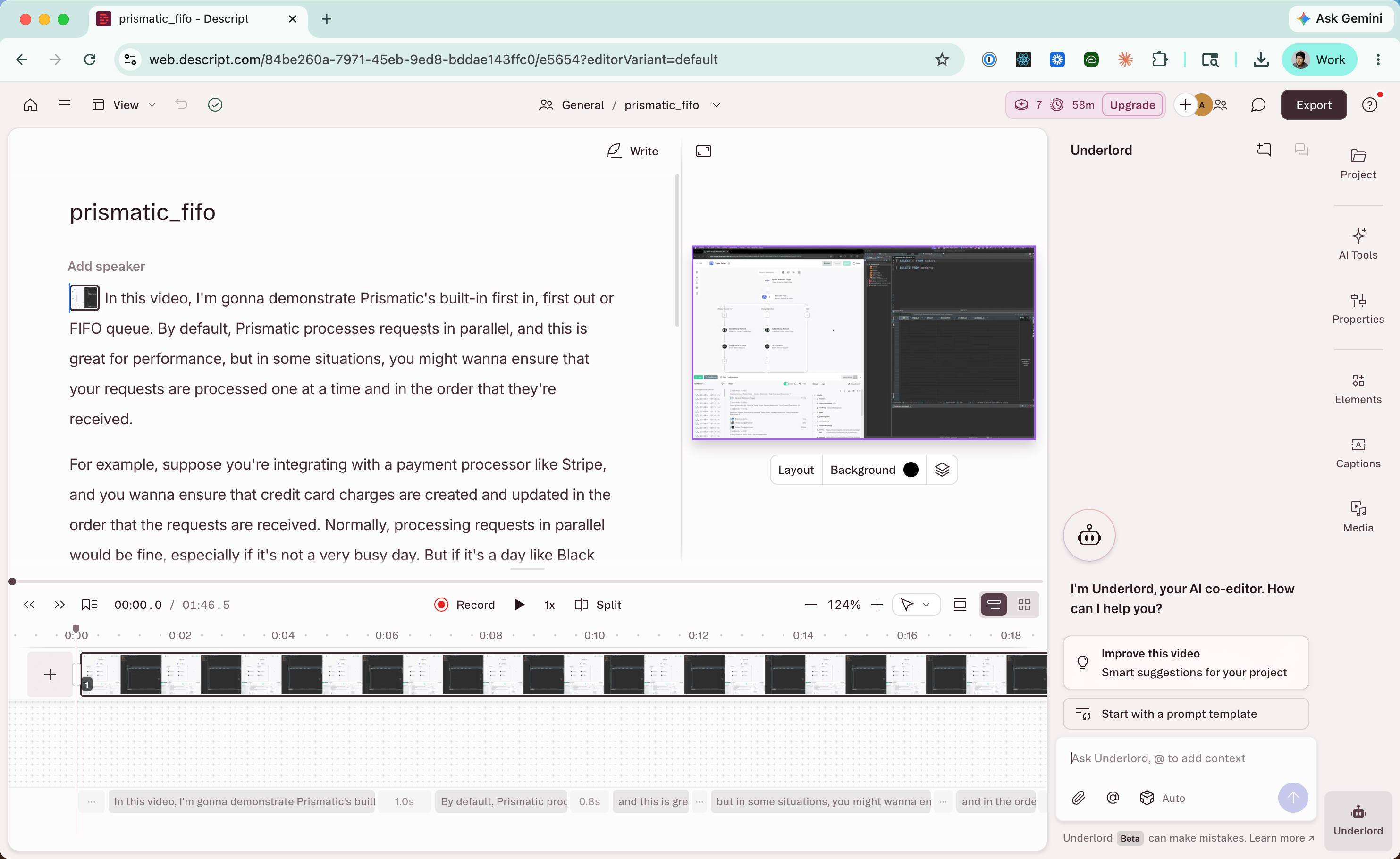
Task: Open the Captions panel
Action: (x=1358, y=453)
